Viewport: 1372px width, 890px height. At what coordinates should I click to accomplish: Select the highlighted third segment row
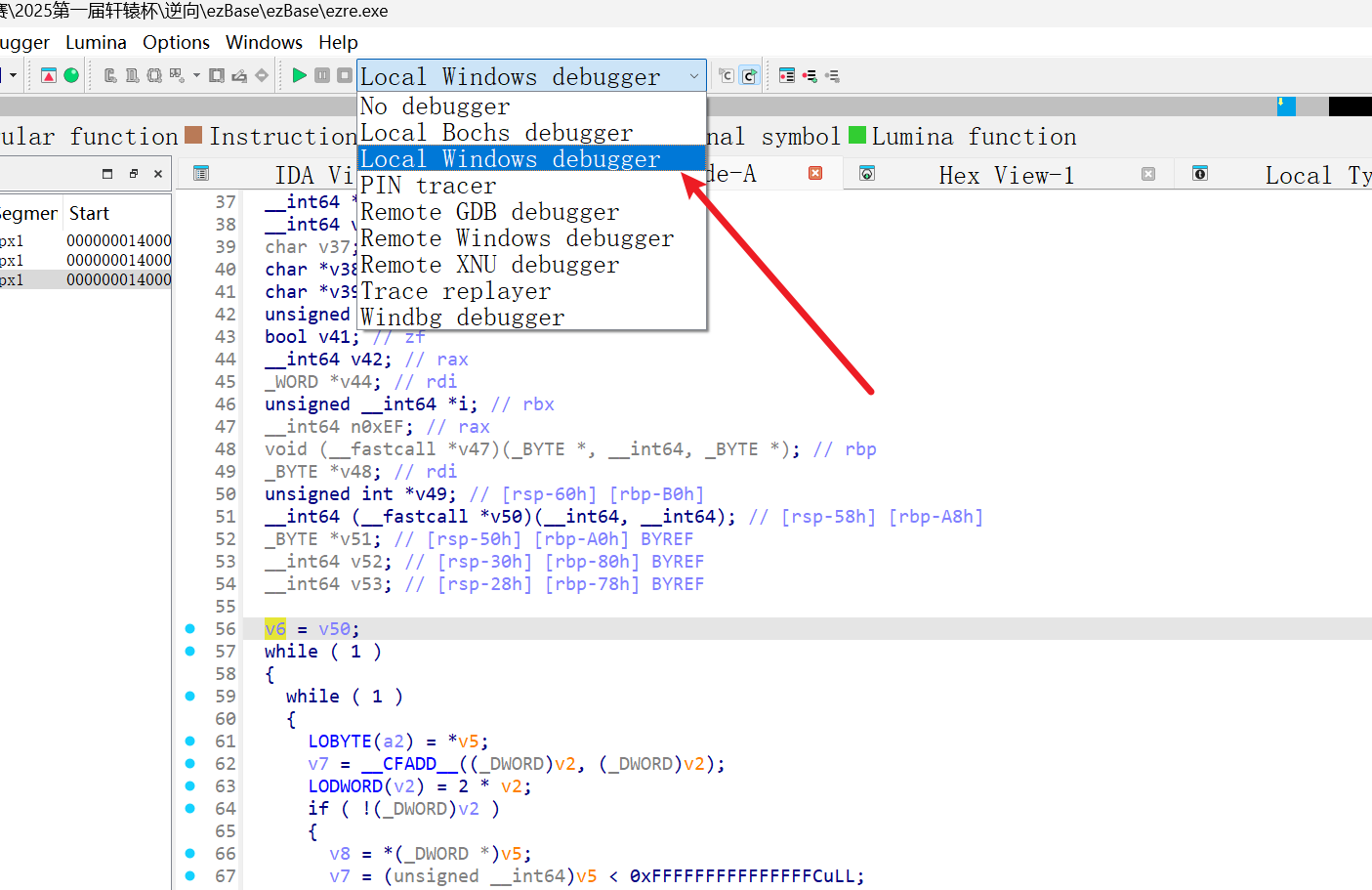(x=86, y=279)
